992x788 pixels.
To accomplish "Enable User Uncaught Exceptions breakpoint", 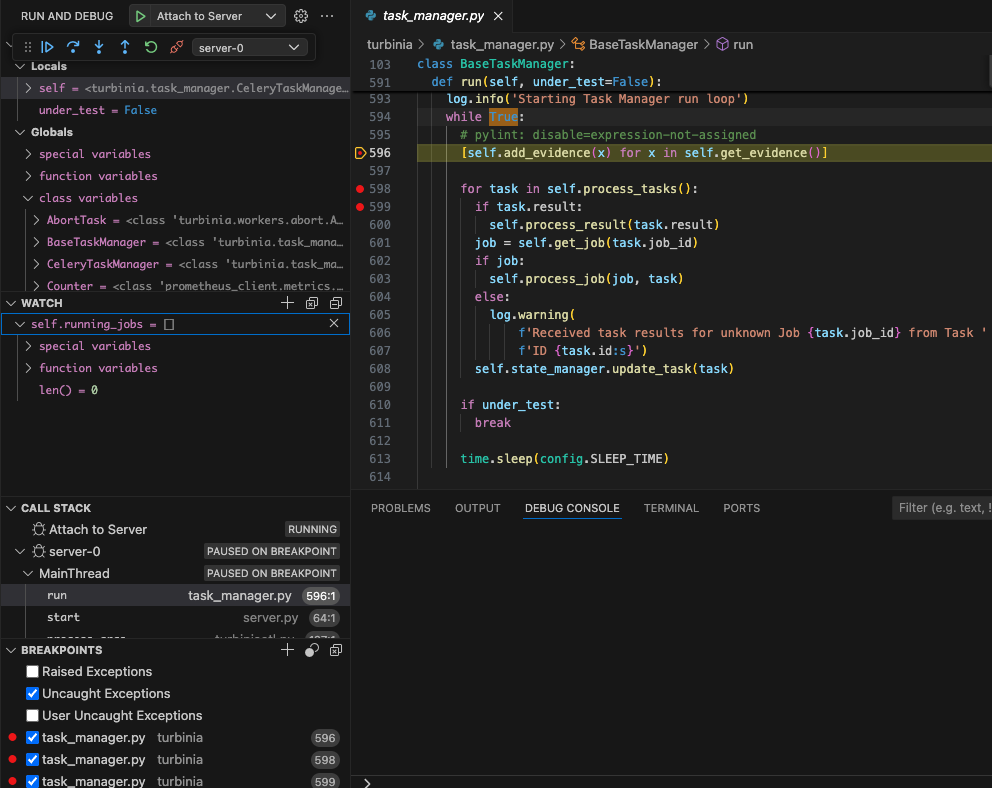I will click(x=32, y=715).
